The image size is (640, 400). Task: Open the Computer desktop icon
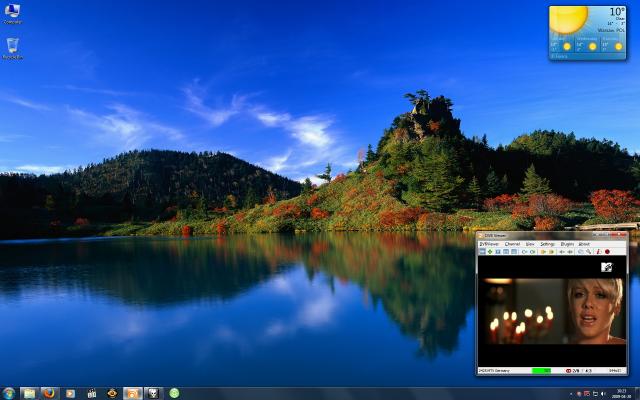tap(12, 13)
